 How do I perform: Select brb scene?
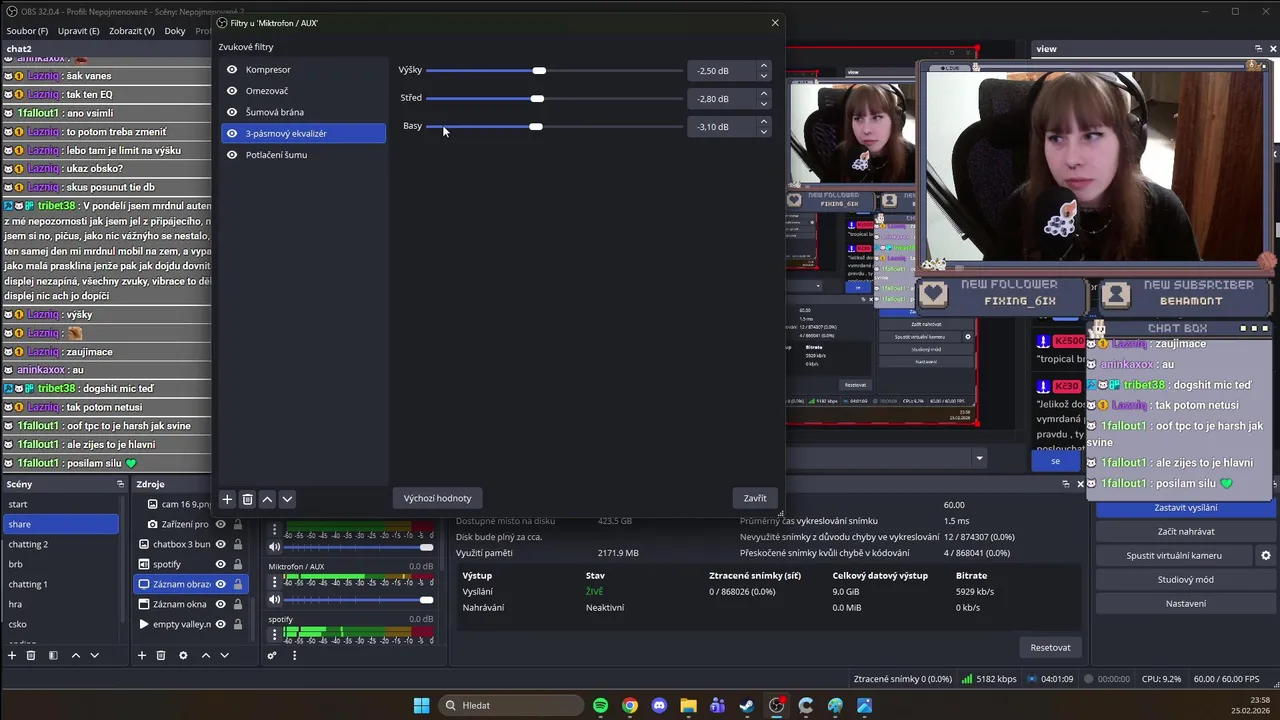click(60, 564)
